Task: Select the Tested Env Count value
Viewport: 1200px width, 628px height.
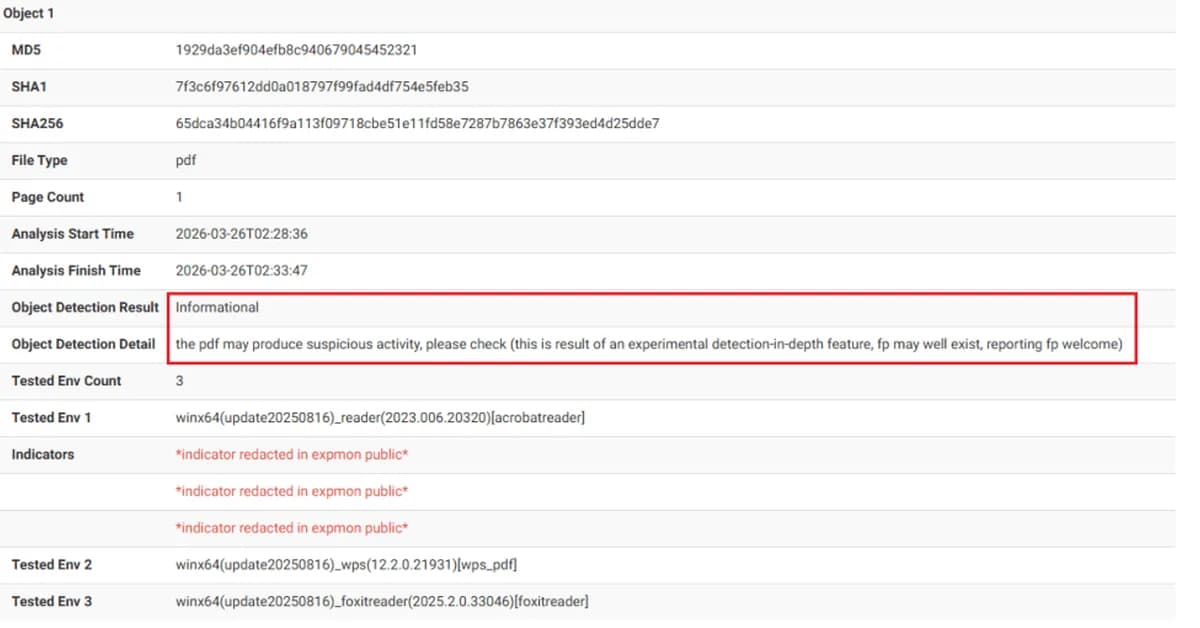Action: [178, 381]
